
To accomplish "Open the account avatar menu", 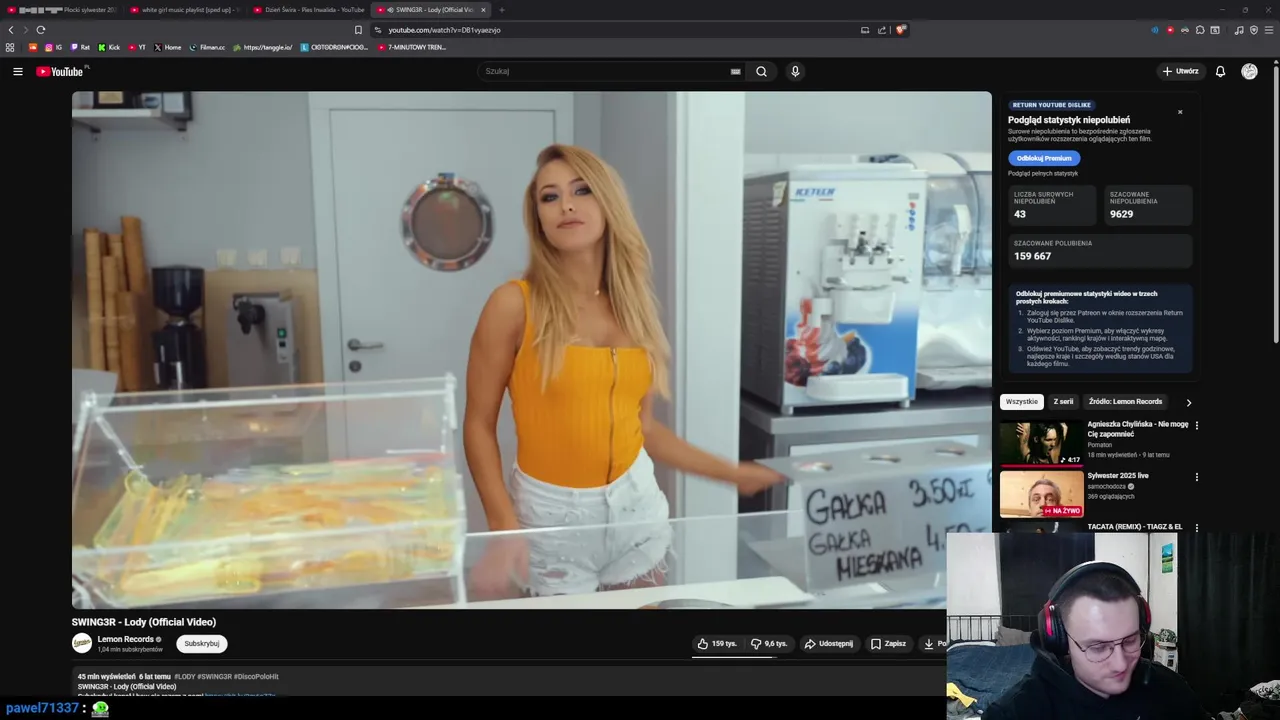I will [x=1249, y=71].
